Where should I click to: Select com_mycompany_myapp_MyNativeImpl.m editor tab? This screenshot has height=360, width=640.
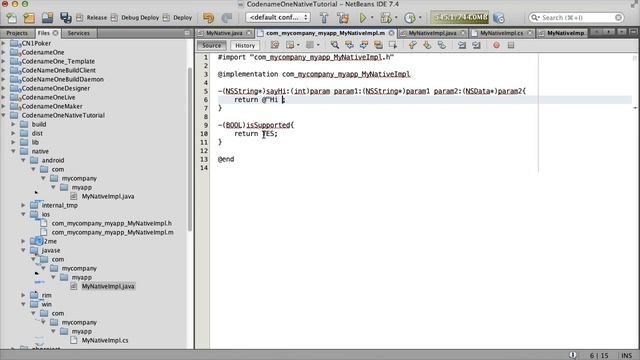(x=325, y=33)
